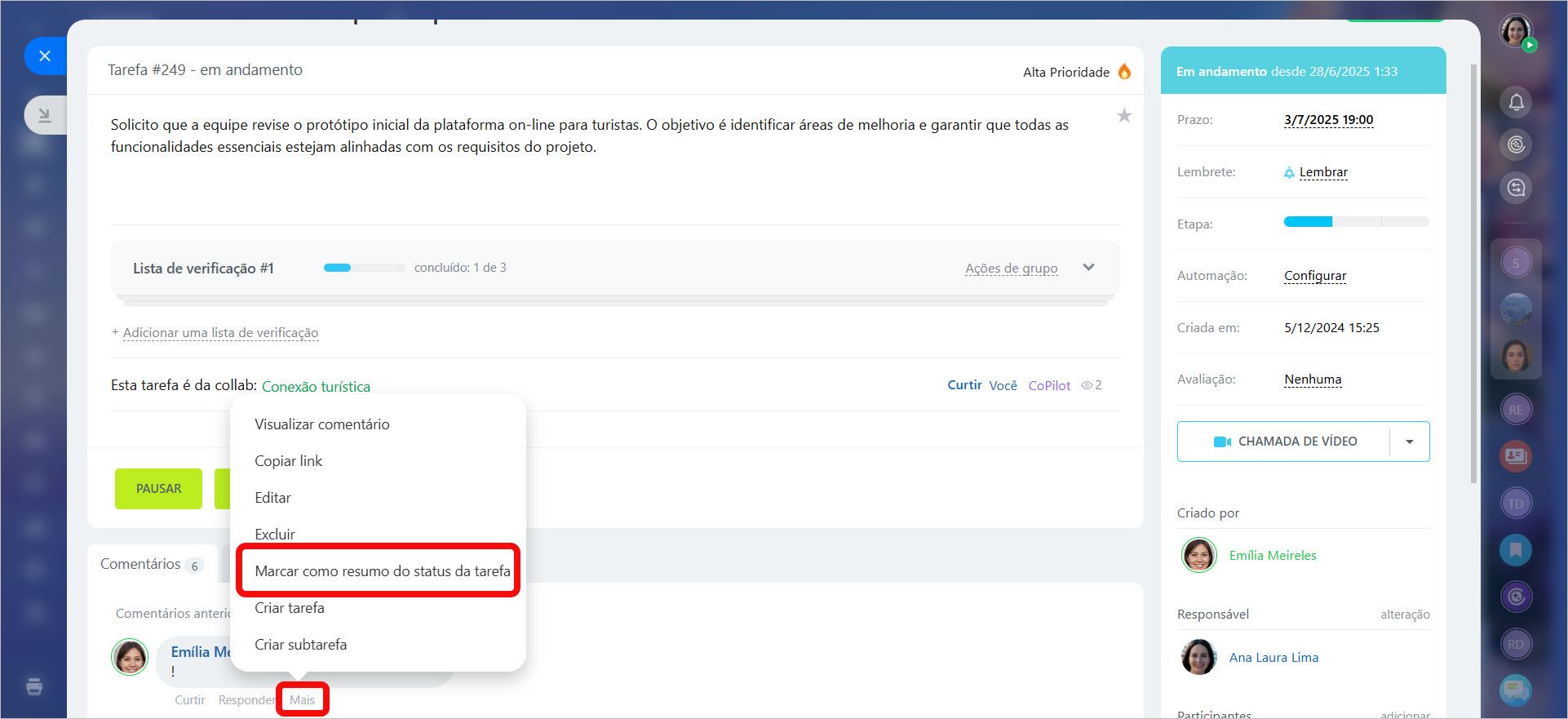Click the video camera icon on call button
Image resolution: width=1568 pixels, height=719 pixels.
[x=1222, y=442]
